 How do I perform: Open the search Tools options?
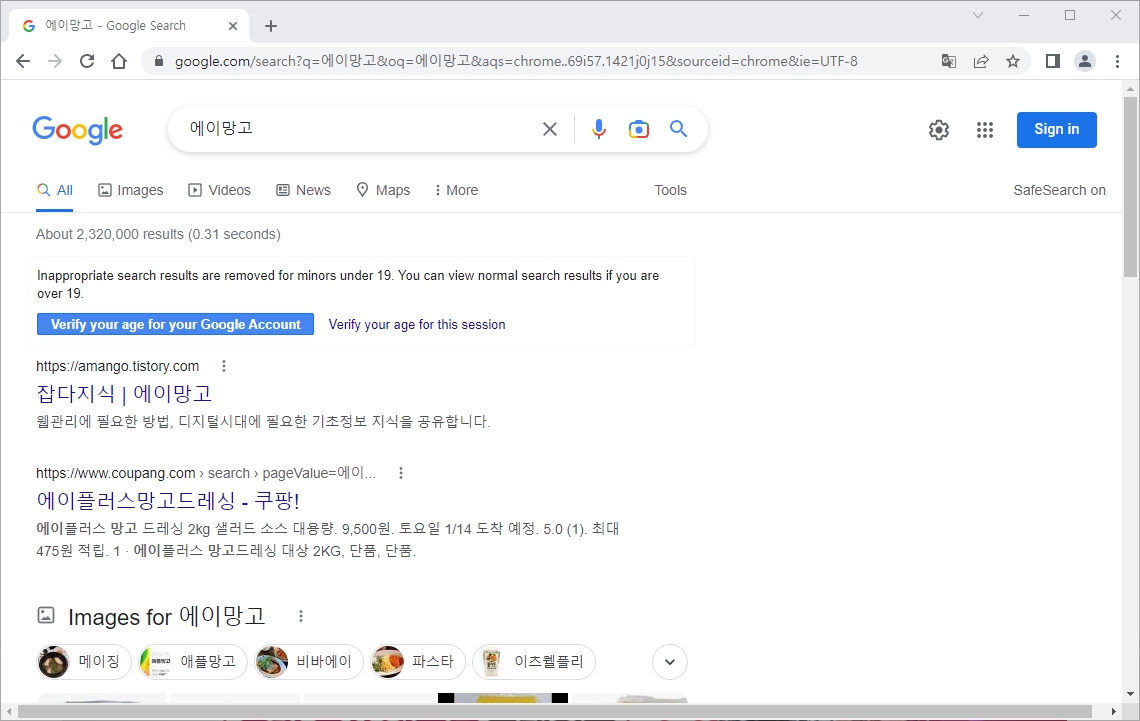(670, 190)
